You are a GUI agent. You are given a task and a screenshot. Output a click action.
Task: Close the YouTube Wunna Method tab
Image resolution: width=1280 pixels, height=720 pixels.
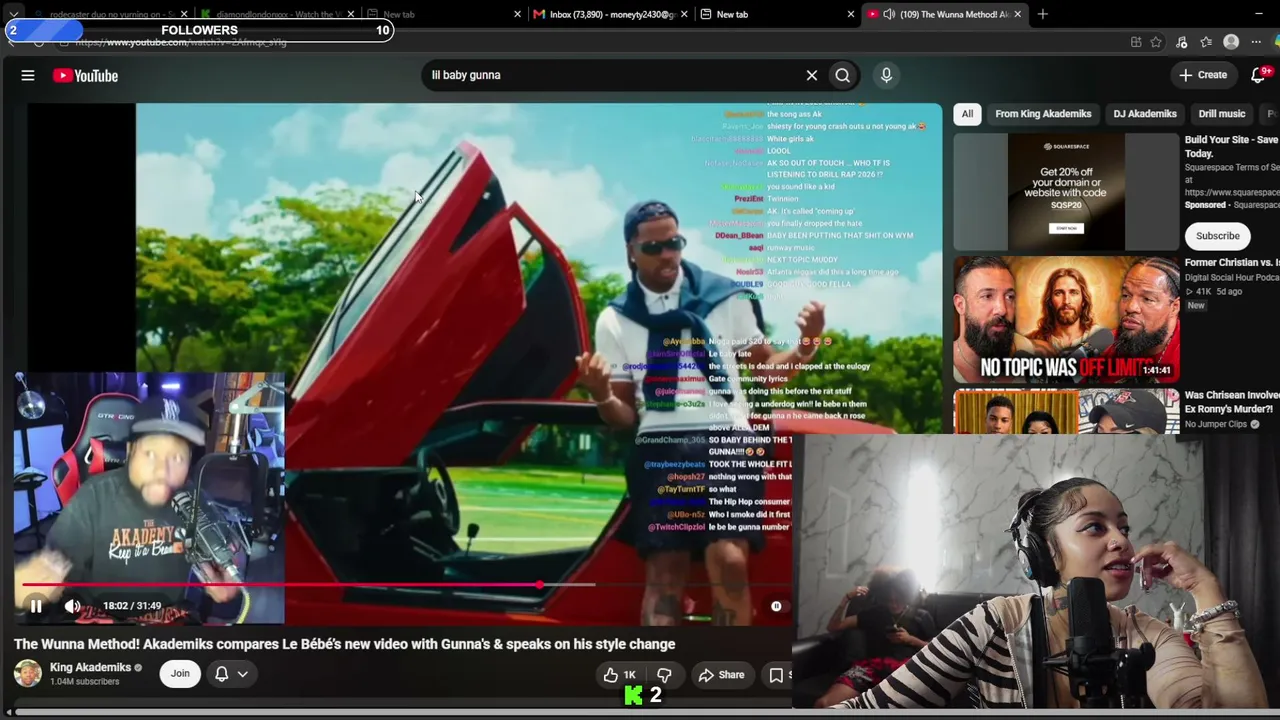click(x=1018, y=14)
